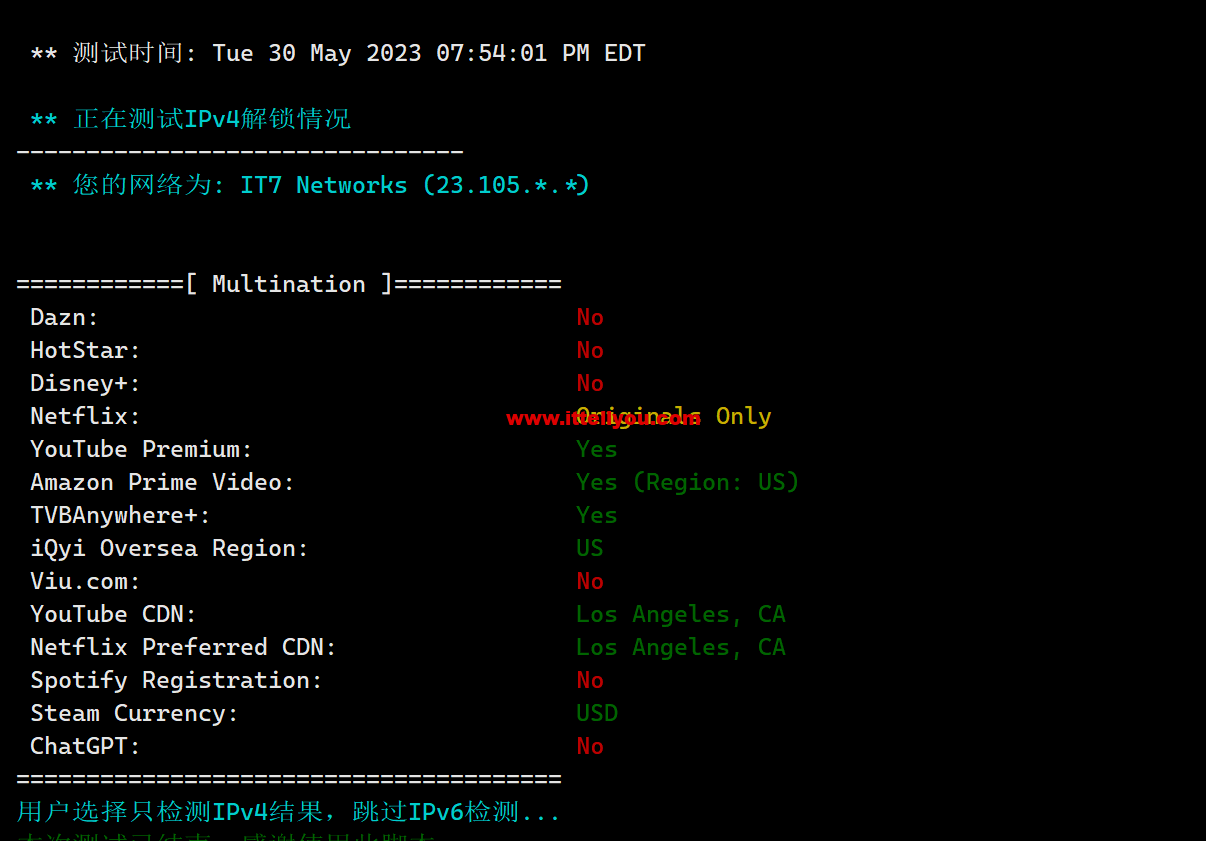Click the Steam Currency USD value
This screenshot has height=841, width=1206.
point(597,713)
